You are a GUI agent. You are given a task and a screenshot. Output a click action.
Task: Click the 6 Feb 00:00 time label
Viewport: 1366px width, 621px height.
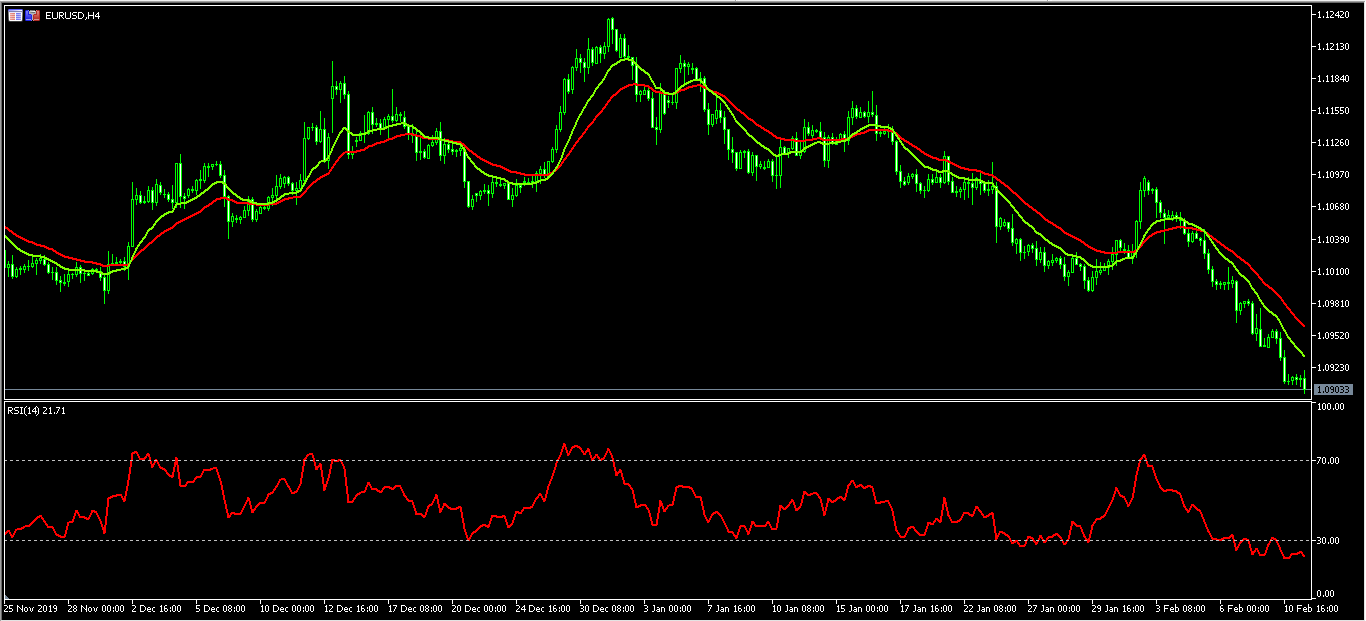[x=1245, y=607]
